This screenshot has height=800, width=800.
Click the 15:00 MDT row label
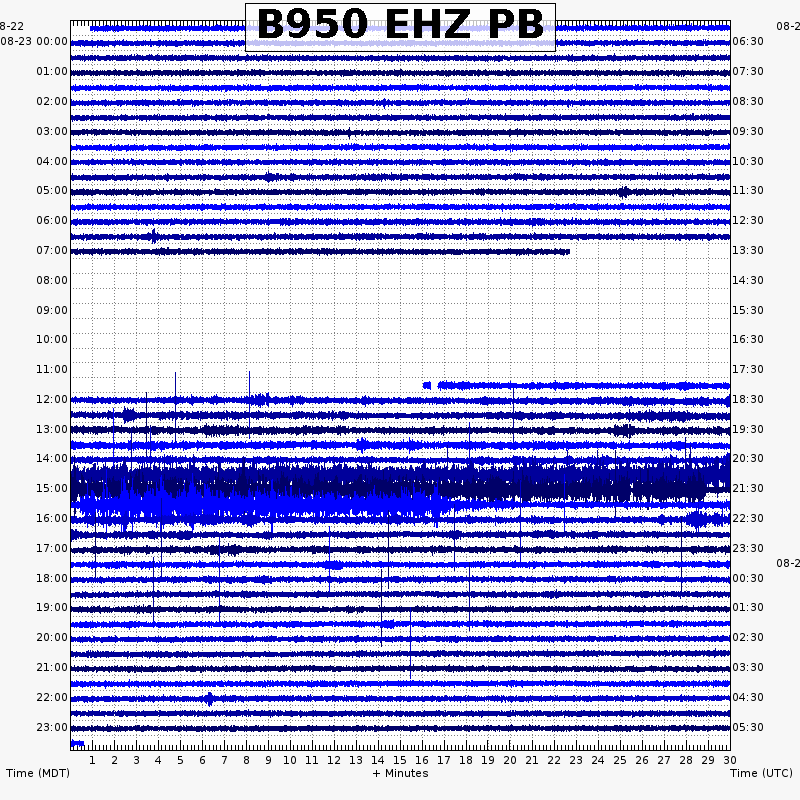click(52, 488)
